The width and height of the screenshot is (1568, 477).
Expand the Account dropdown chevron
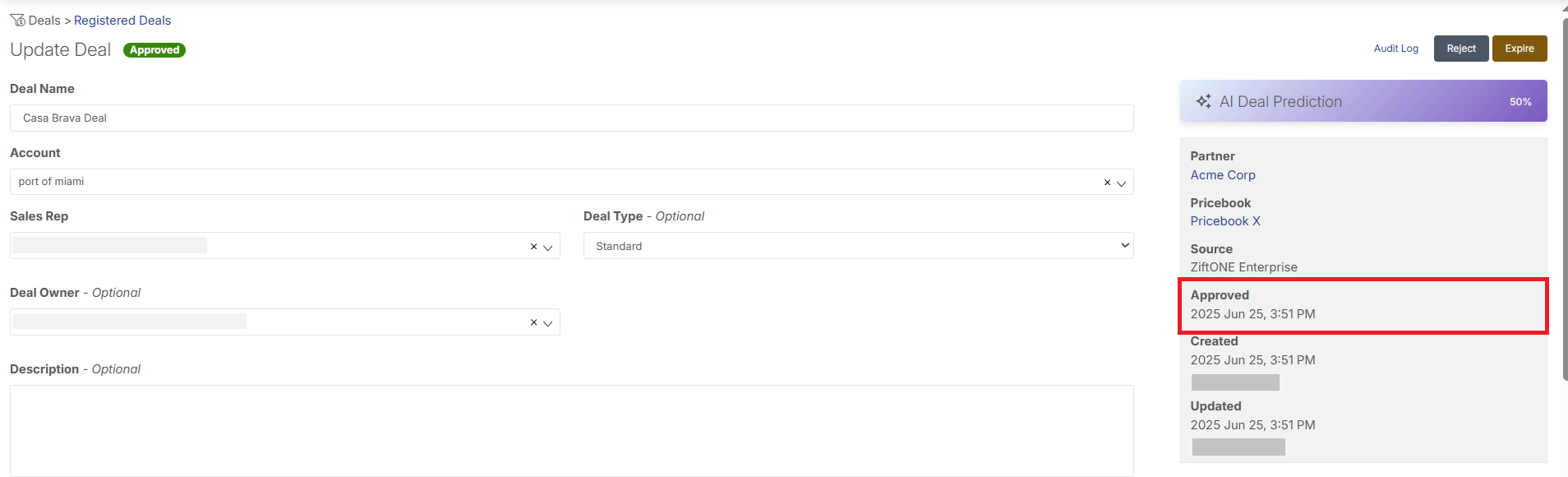click(x=1121, y=183)
